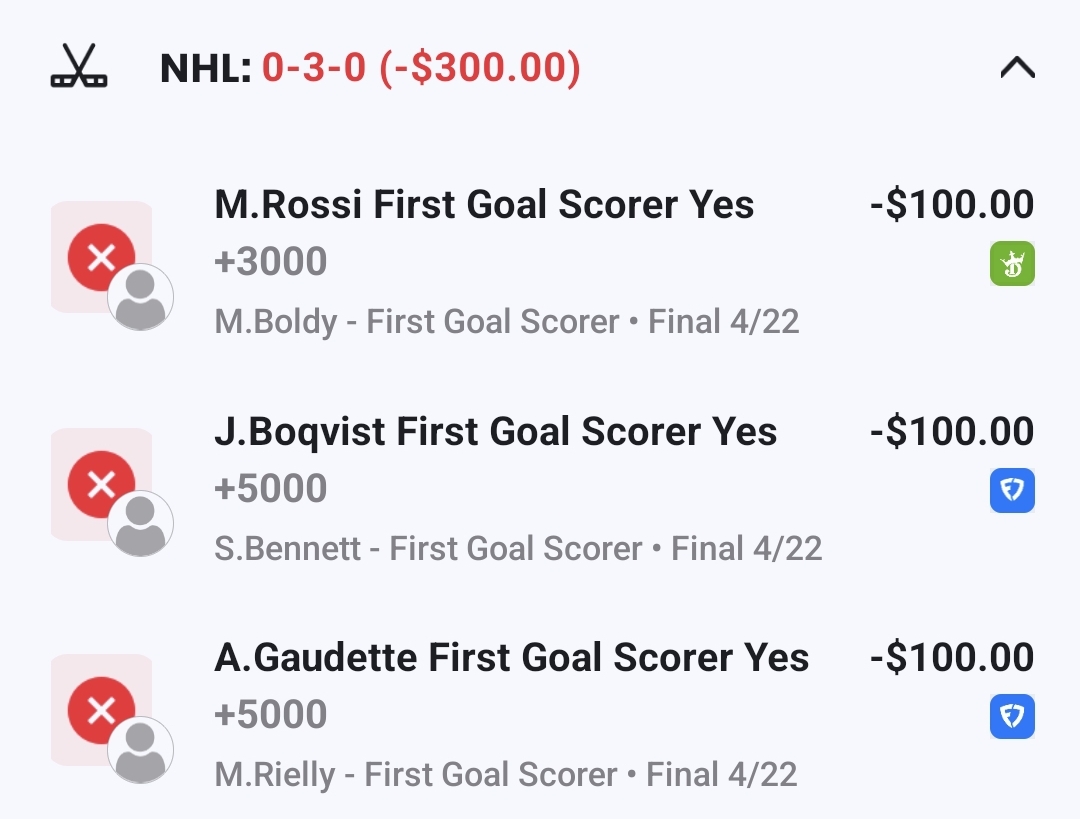Image resolution: width=1080 pixels, height=819 pixels.
Task: Click the A.Gaudette player avatar placeholder
Action: (141, 750)
